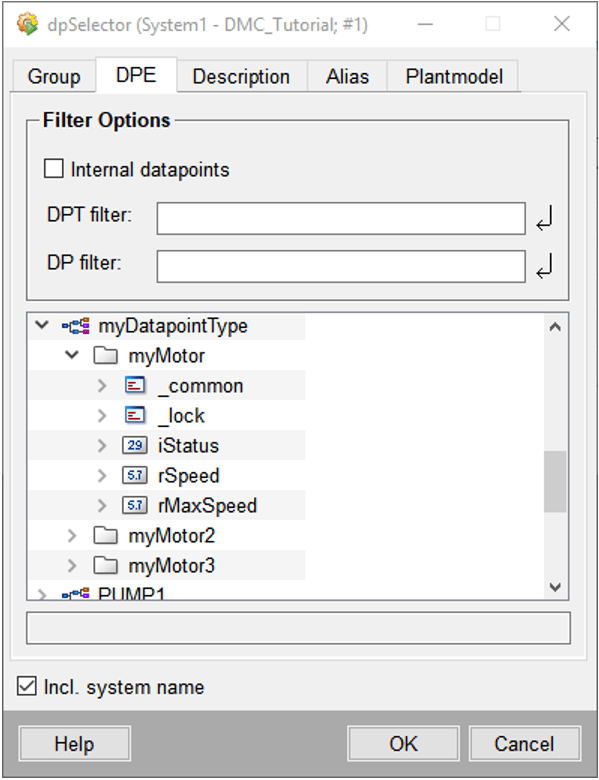
Task: Click the tree view scrollbar thumb
Action: [x=555, y=482]
